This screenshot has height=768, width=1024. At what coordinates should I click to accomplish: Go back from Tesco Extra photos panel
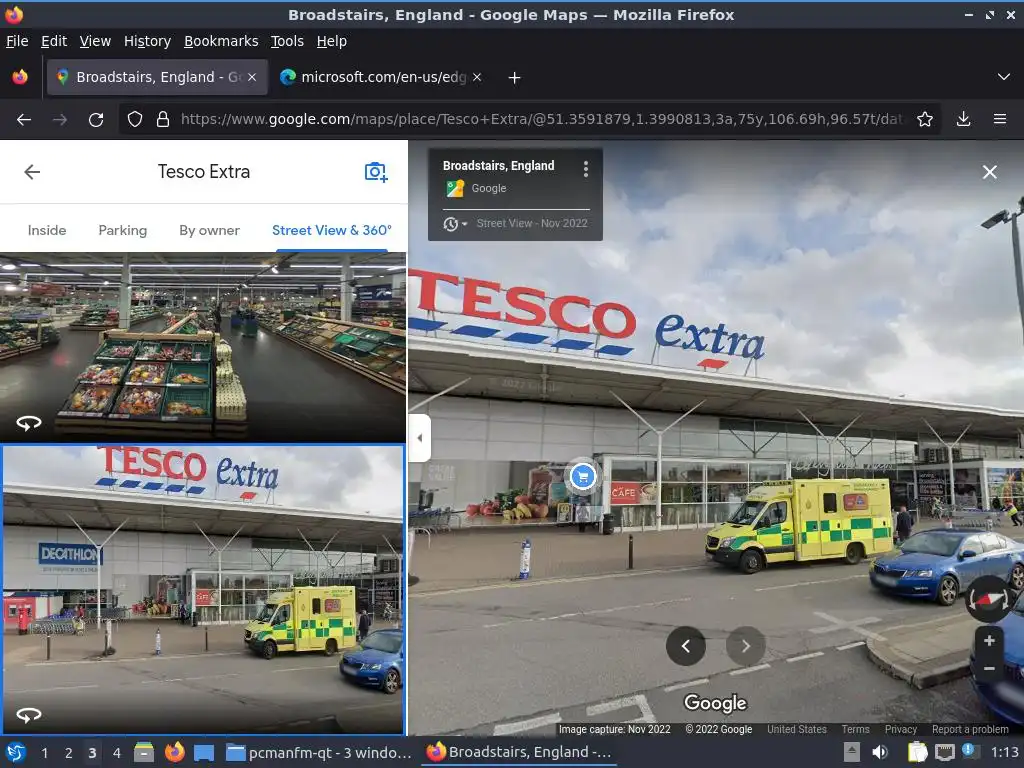coord(32,172)
